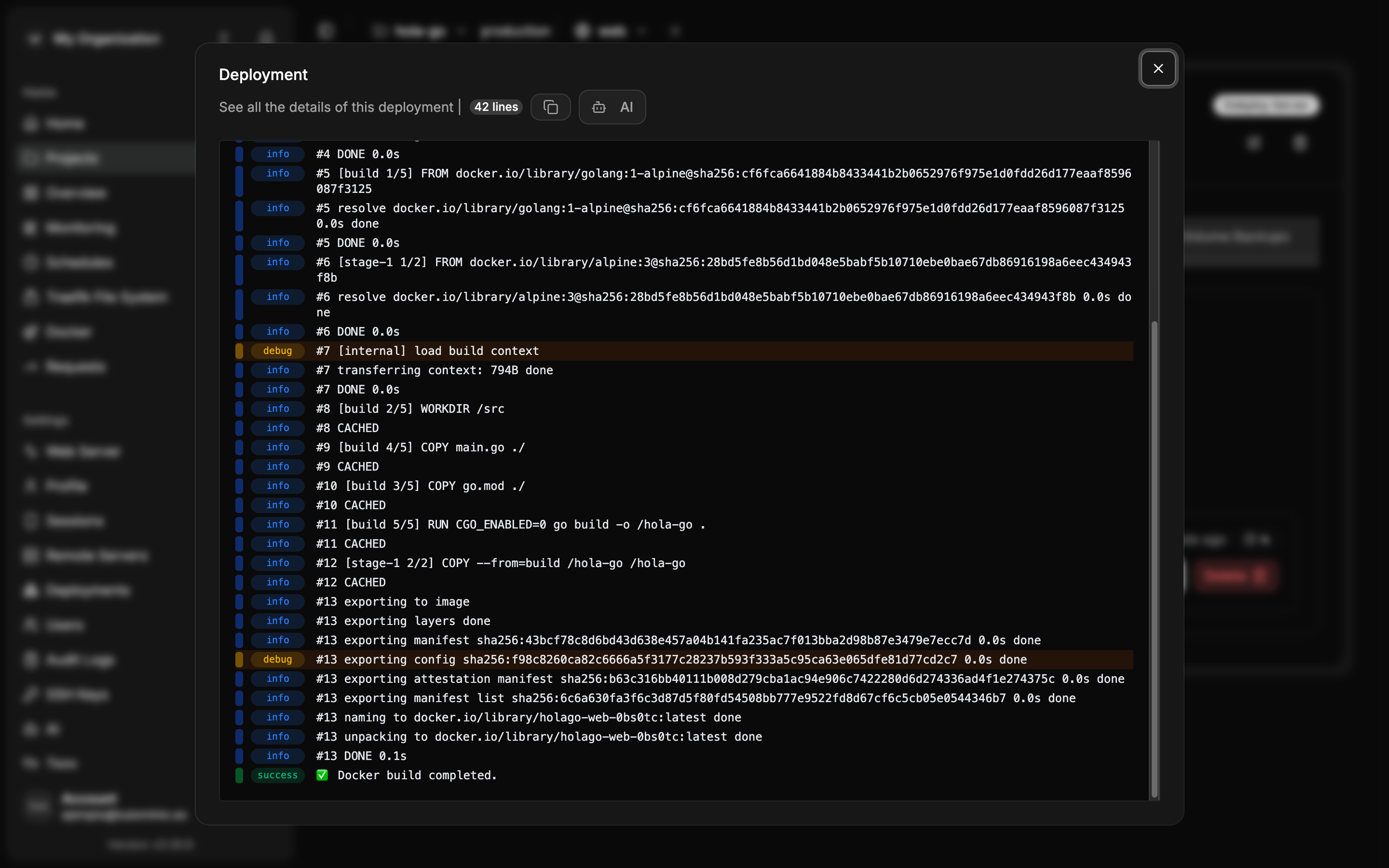Viewport: 1389px width, 868px height.
Task: Select the '#11 CACHED' log line
Action: point(684,543)
